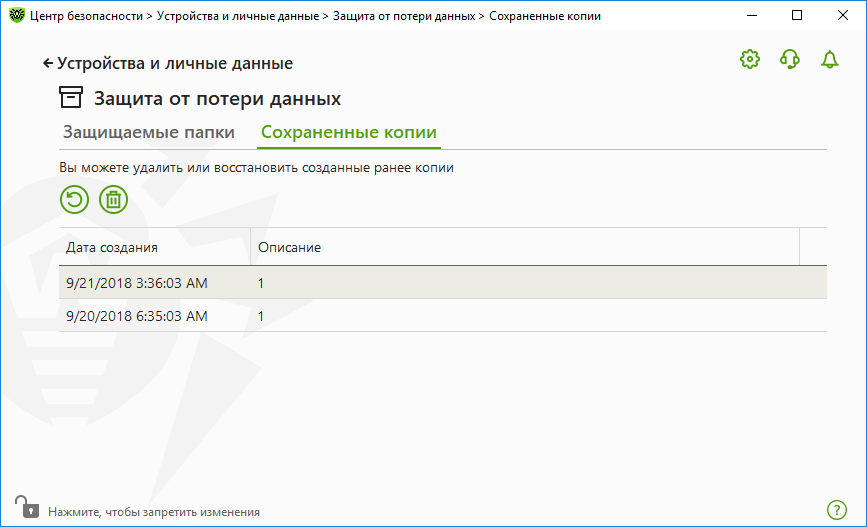Click description '1' in the 9/21/2018 row
Screen dimensions: 867x527
click(x=261, y=283)
